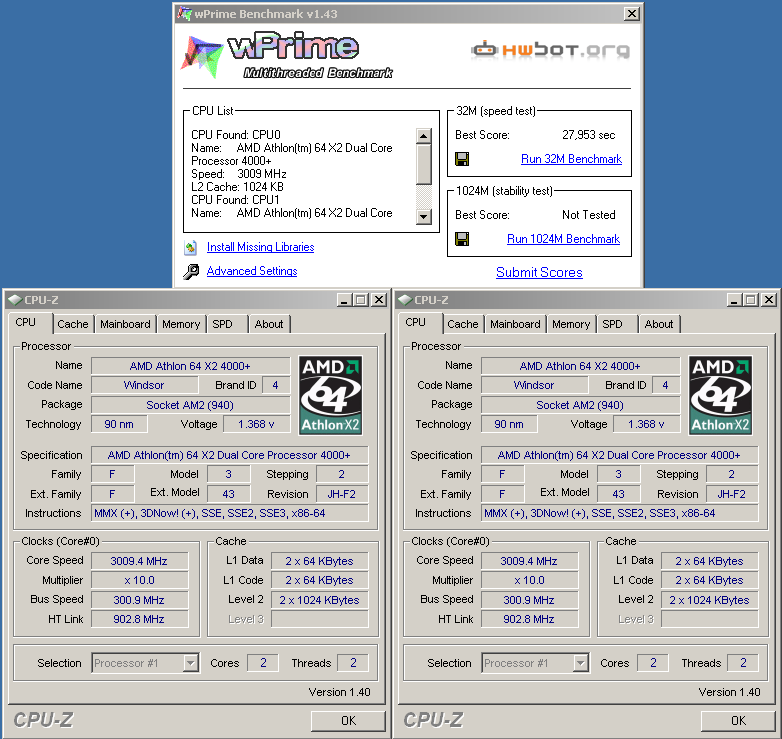Close the wPrime Benchmark window

click(x=631, y=14)
